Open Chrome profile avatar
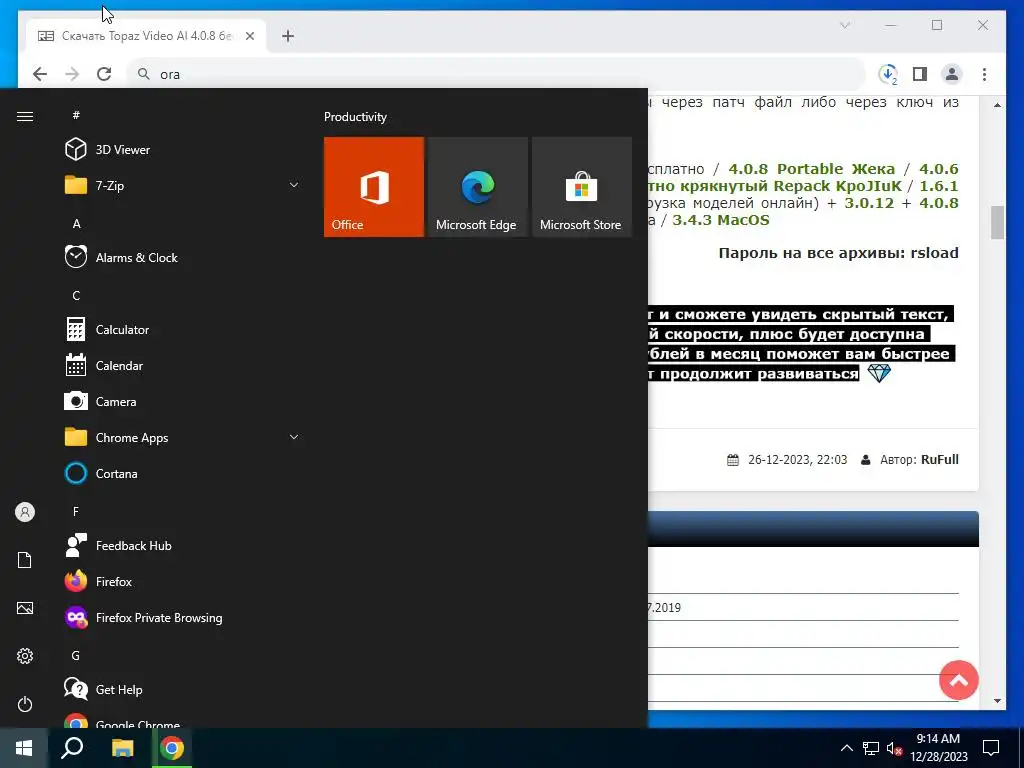This screenshot has height=768, width=1024. [952, 74]
